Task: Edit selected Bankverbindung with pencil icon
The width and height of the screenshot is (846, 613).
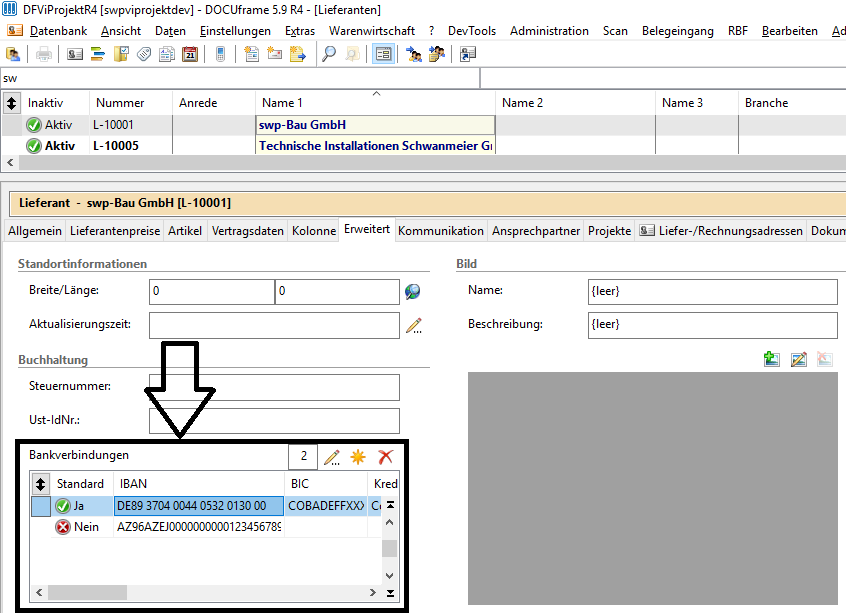Action: (332, 457)
